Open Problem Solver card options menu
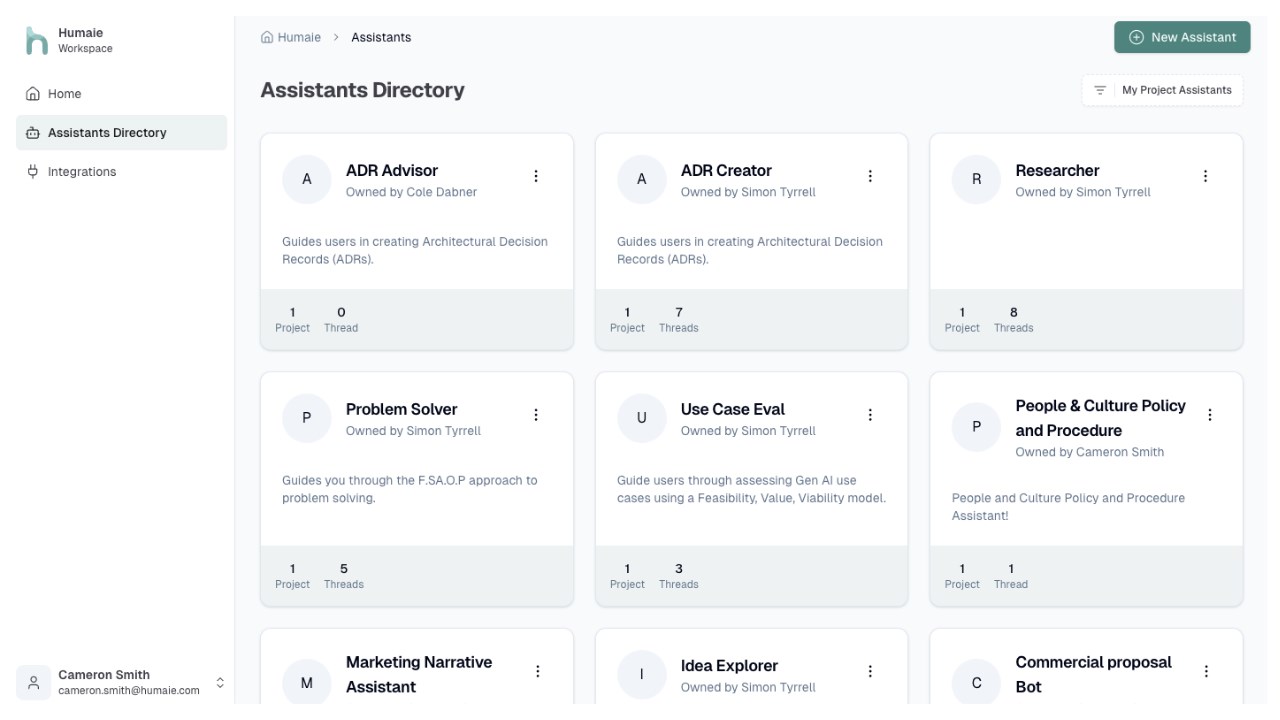This screenshot has width=1280, height=720. pyautogui.click(x=536, y=415)
